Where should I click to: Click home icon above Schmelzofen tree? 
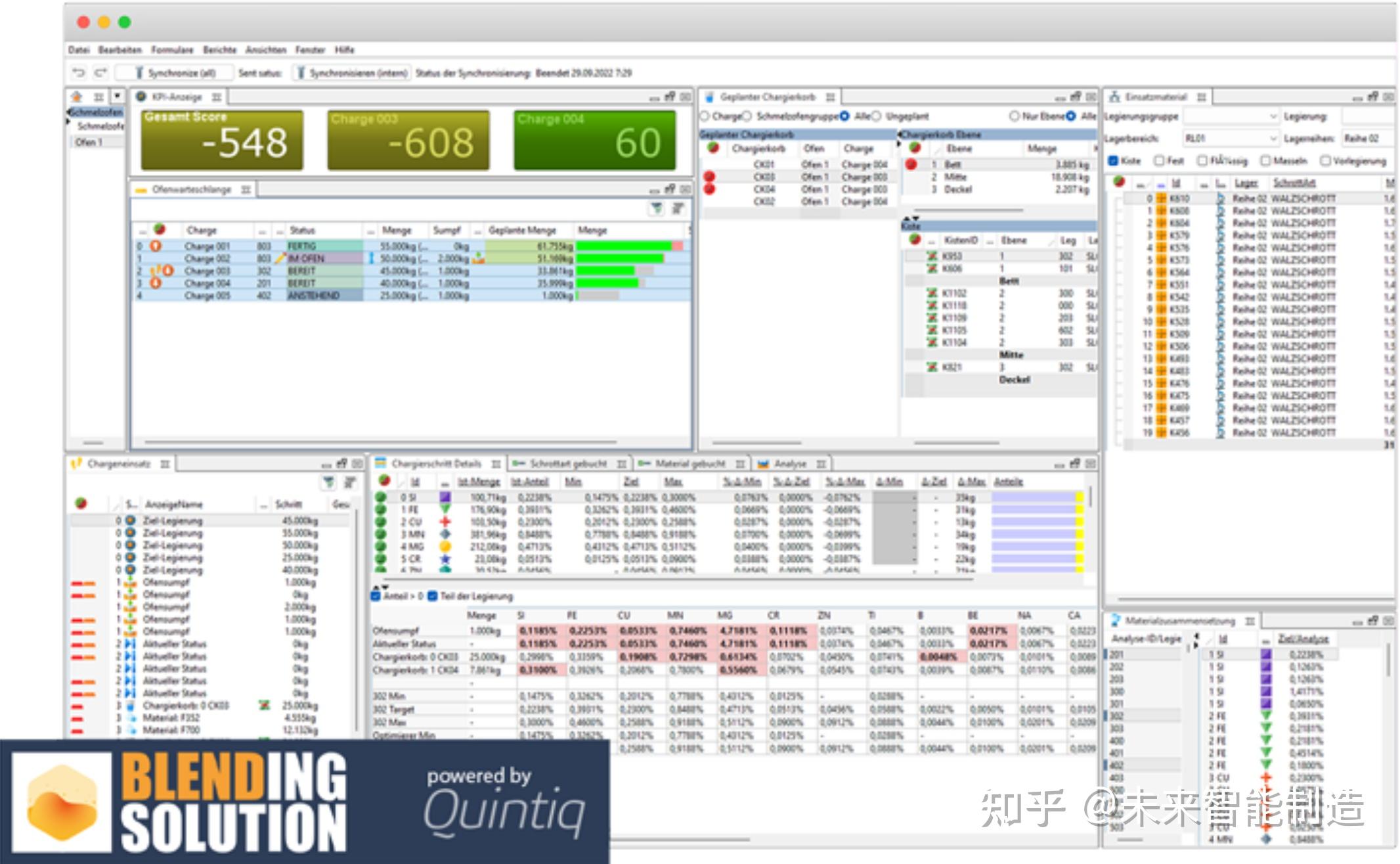(x=77, y=97)
